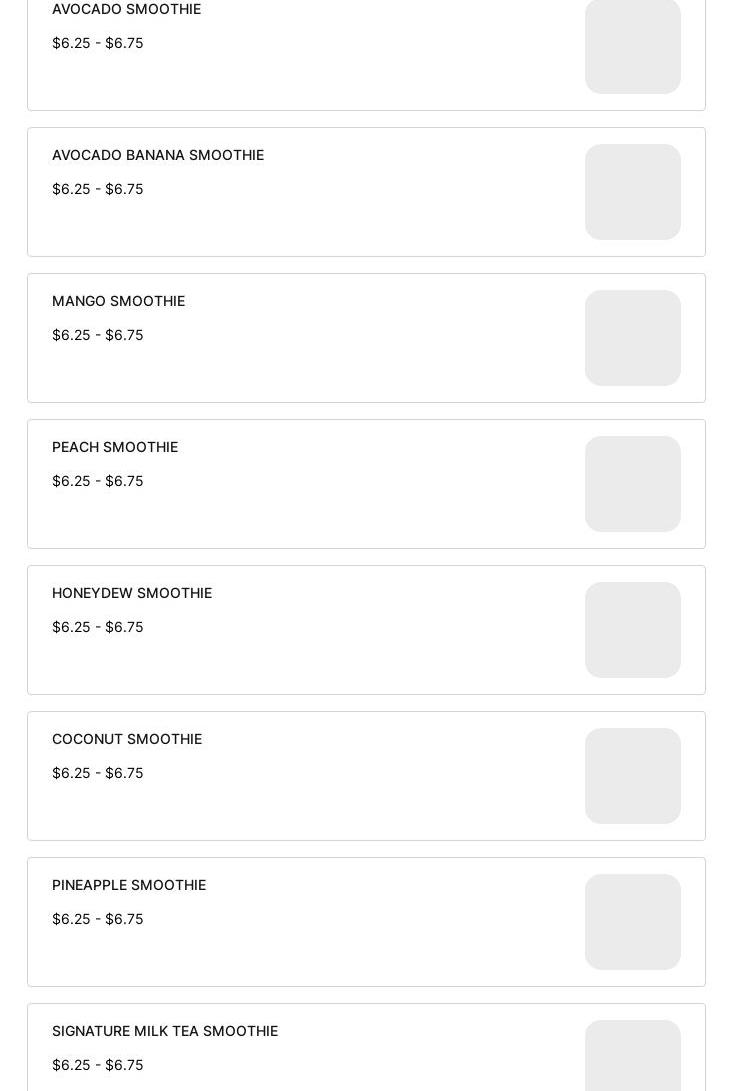The height and width of the screenshot is (1091, 733).
Task: Click the Mango Smoothie price range
Action: coord(97,335)
